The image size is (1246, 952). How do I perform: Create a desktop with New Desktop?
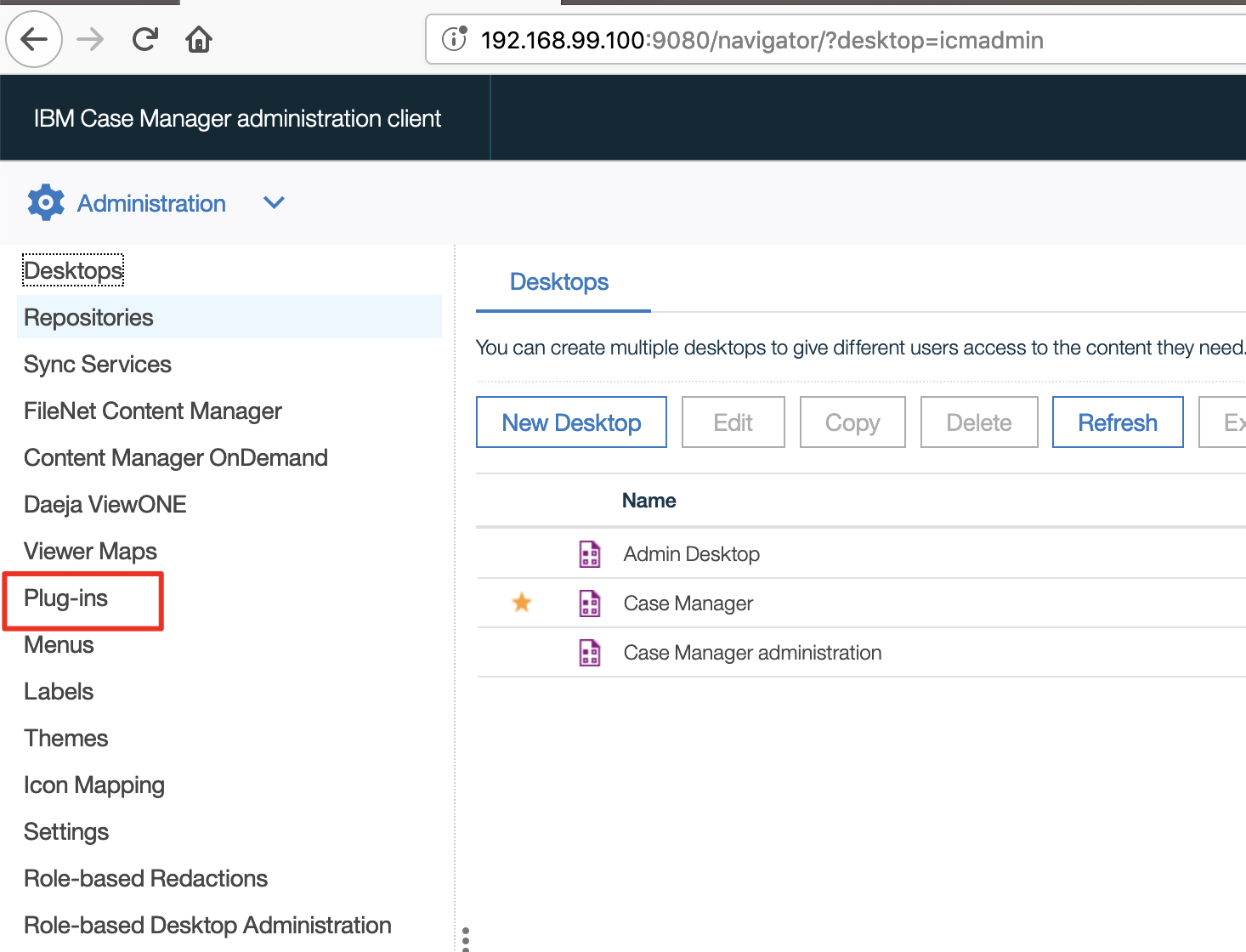[x=571, y=422]
